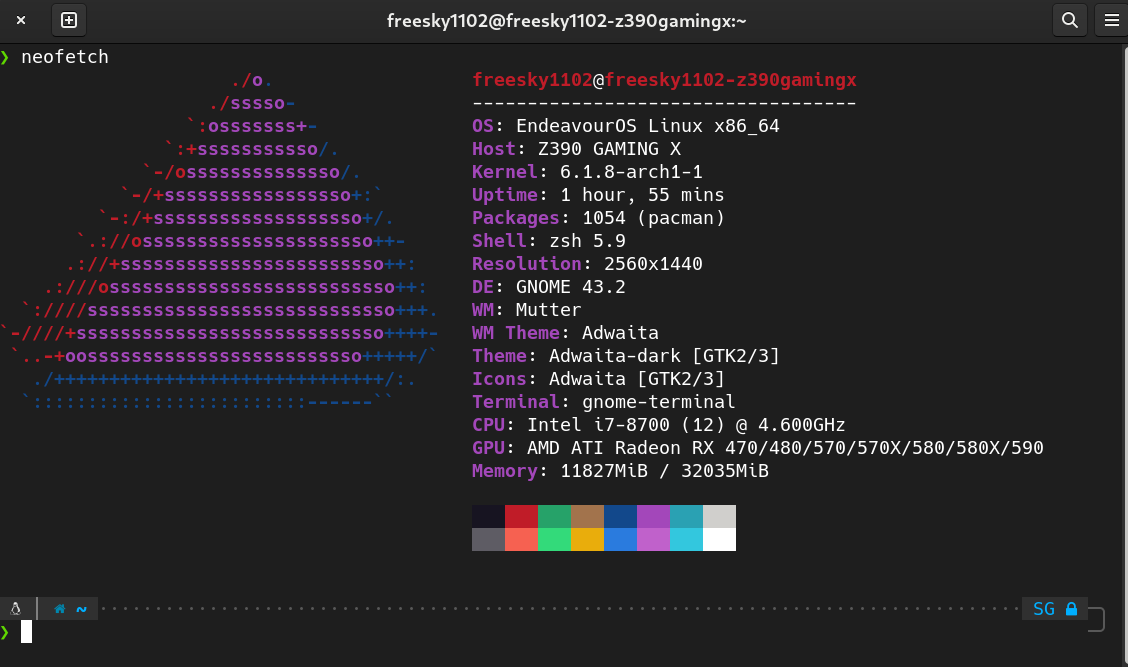This screenshot has width=1128, height=667.
Task: Click the CPU: Intel i7-8700 line
Action: point(658,425)
